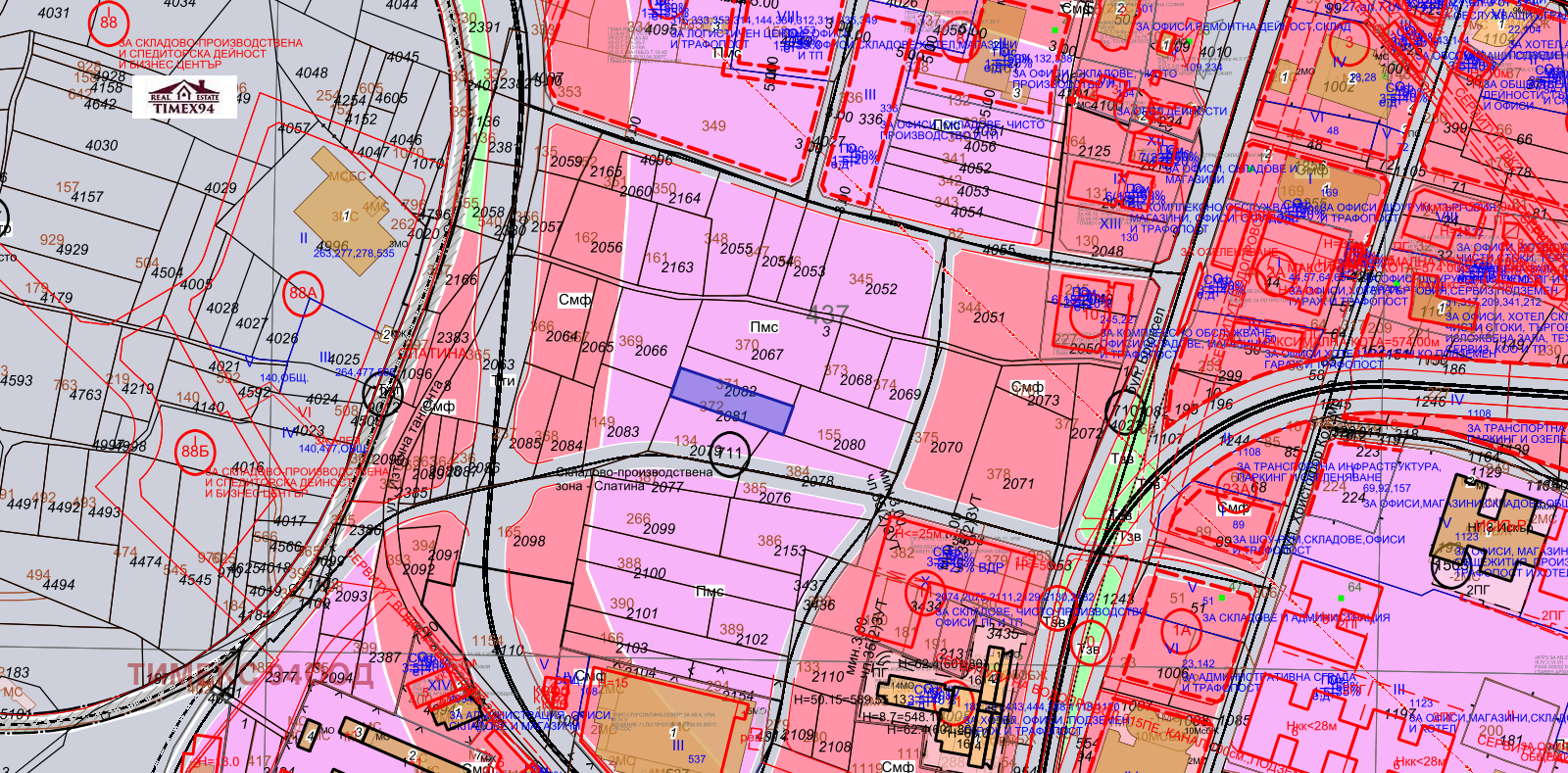This screenshot has height=773, width=1568.
Task: Select parcel 2066 on the map
Action: pyautogui.click(x=651, y=351)
